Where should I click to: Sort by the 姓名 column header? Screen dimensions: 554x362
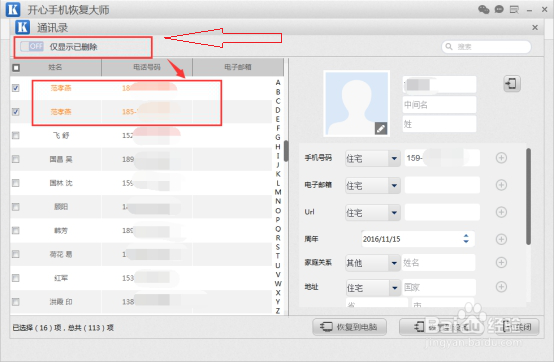[x=55, y=67]
